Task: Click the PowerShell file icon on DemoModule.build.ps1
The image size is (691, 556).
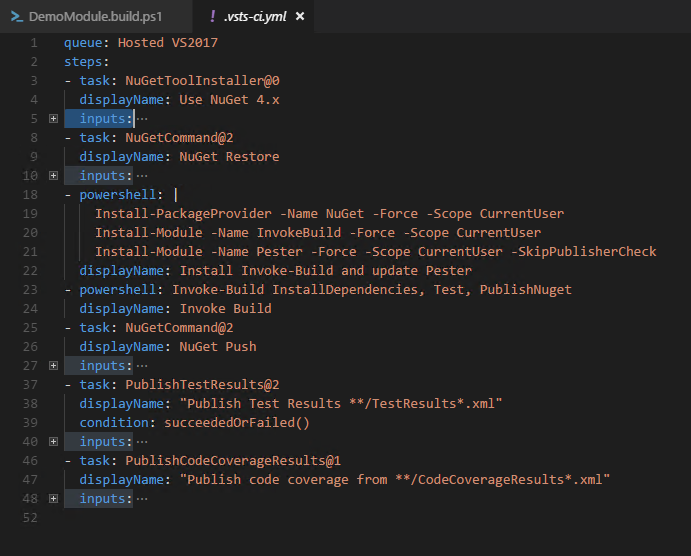Action: coord(17,17)
